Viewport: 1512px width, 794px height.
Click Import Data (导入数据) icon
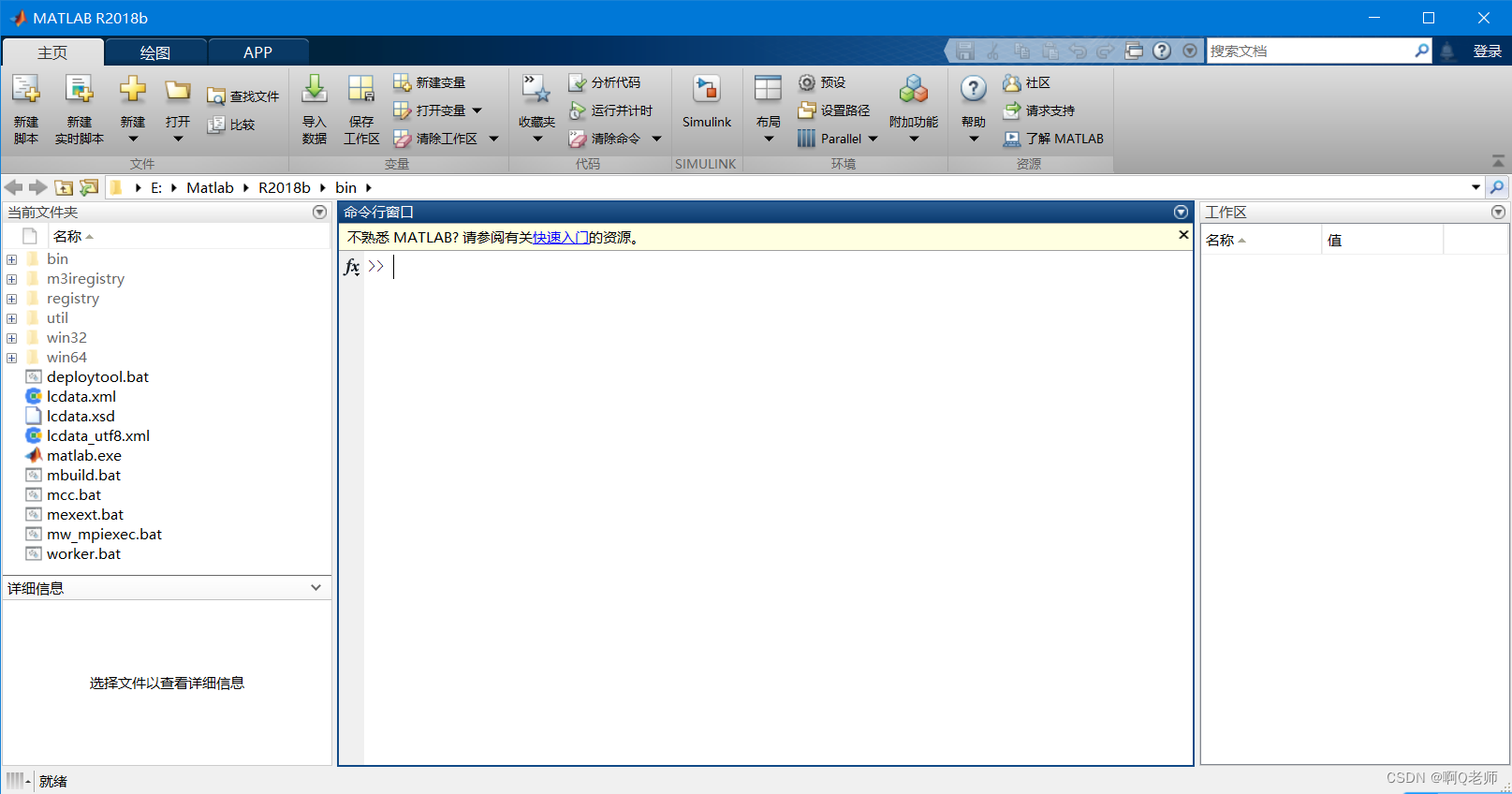(x=315, y=90)
